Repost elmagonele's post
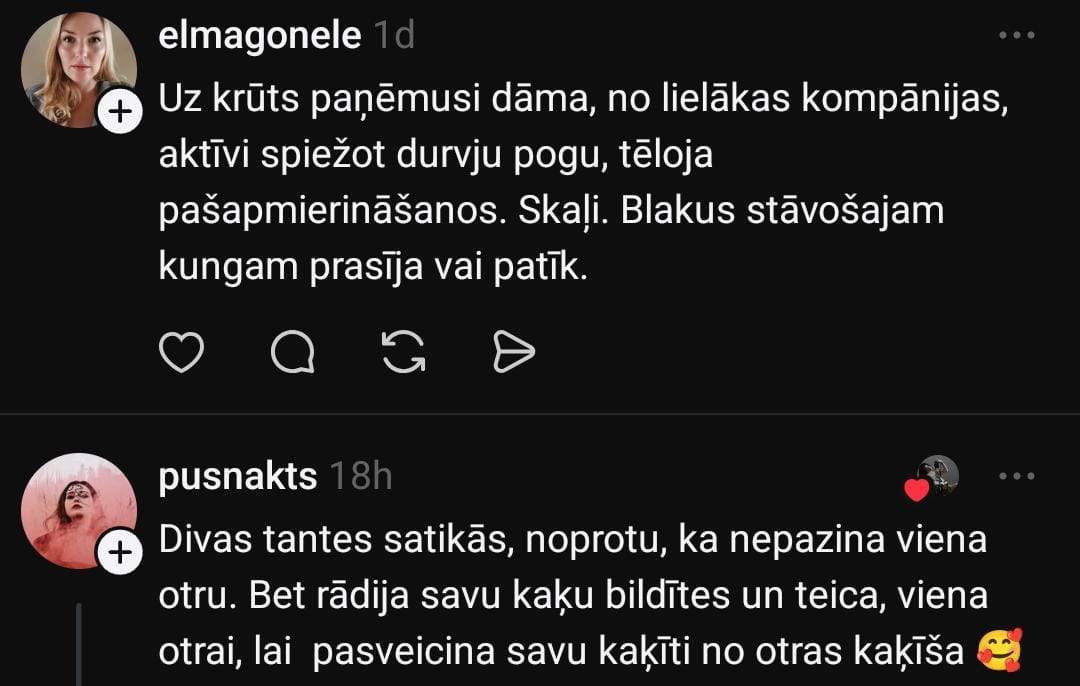 405,351
